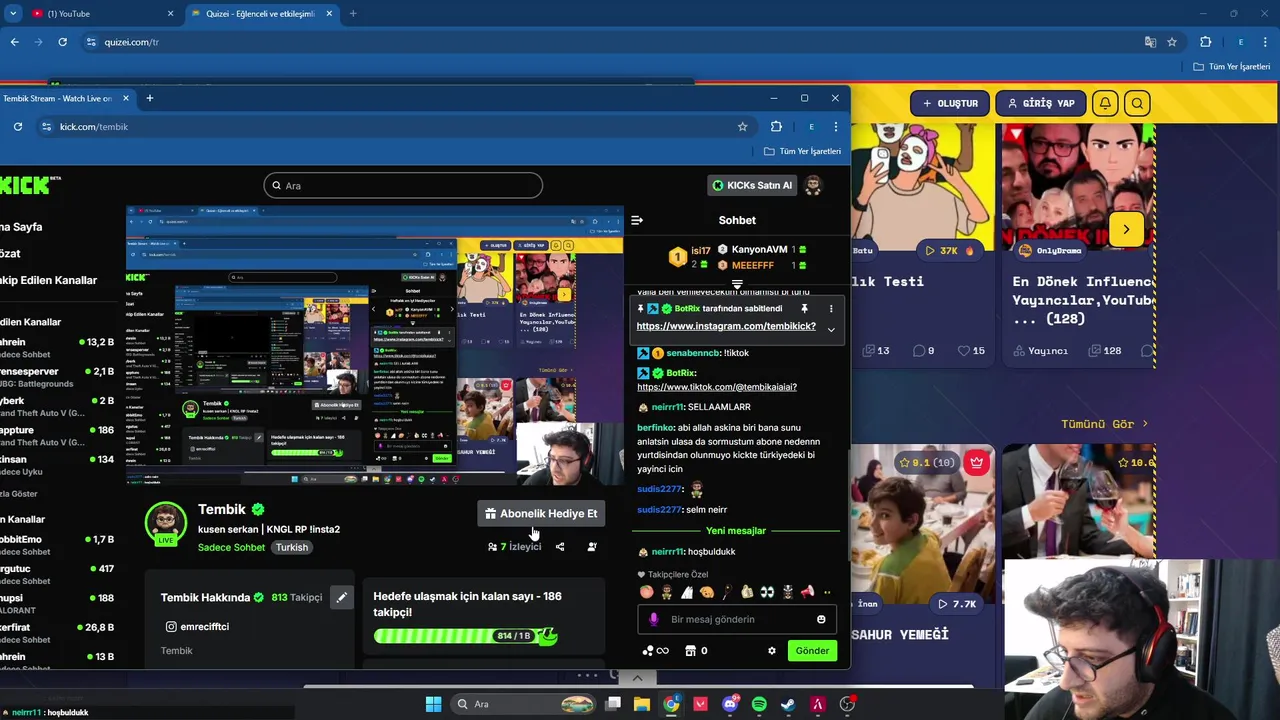The image size is (1280, 720).
Task: Close the YouTube tab
Action: coord(170,14)
